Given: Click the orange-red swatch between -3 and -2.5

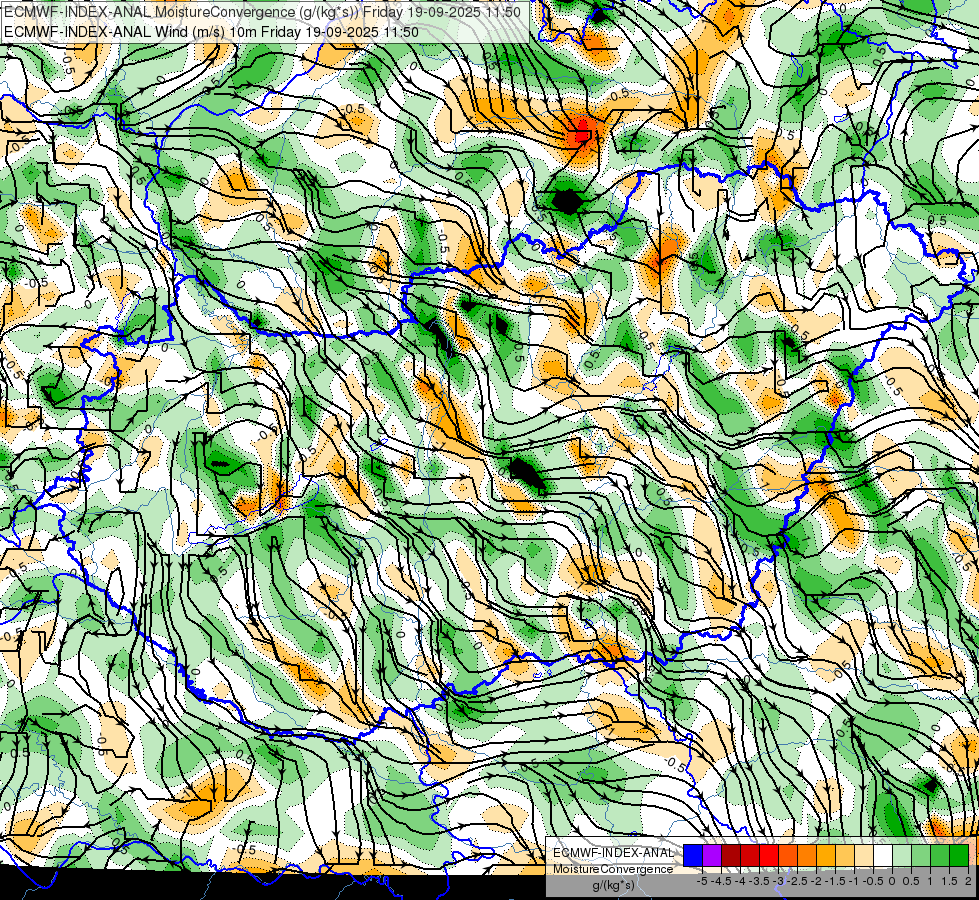Looking at the screenshot, I should pyautogui.click(x=788, y=855).
